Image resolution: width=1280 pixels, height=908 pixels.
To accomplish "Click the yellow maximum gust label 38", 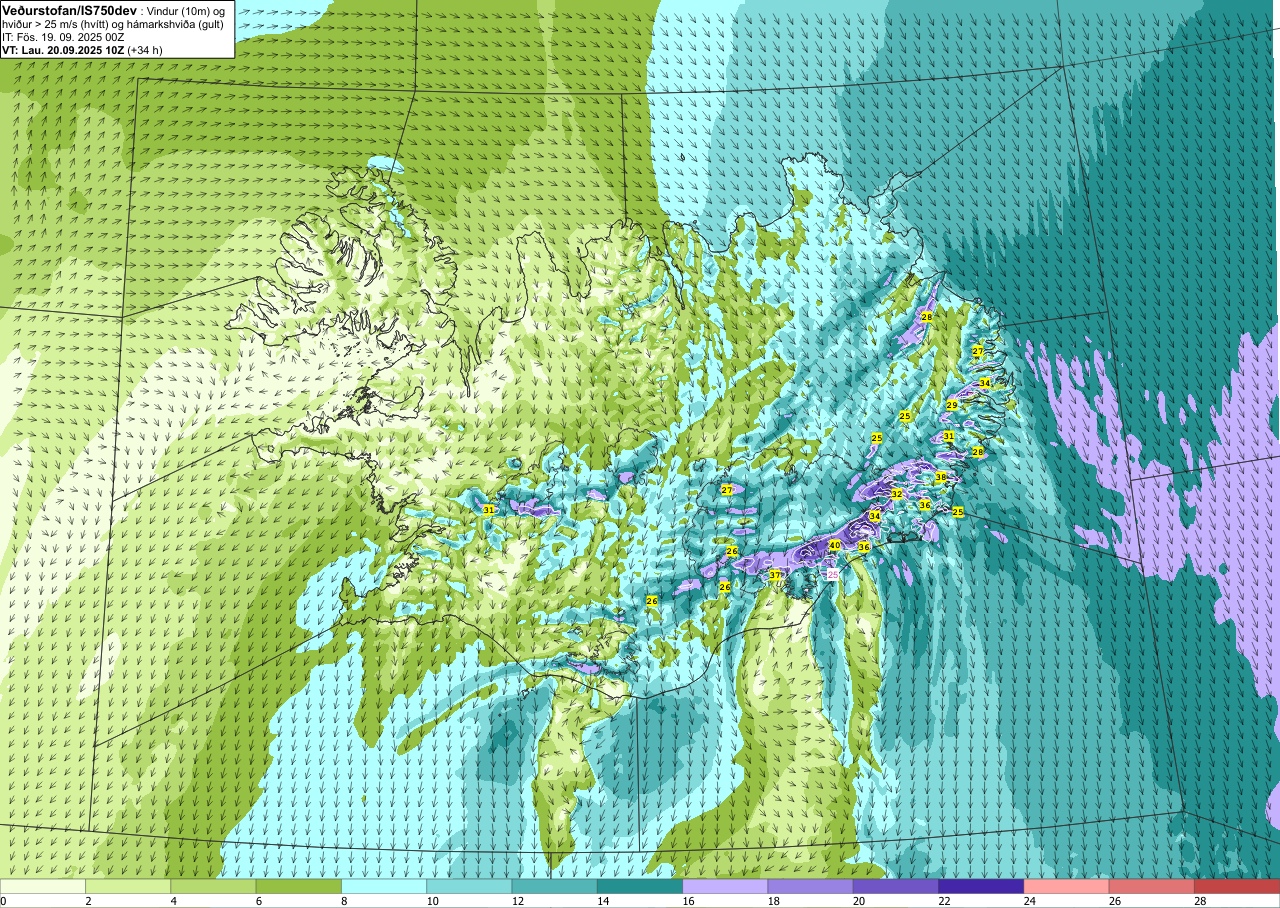I will click(941, 478).
